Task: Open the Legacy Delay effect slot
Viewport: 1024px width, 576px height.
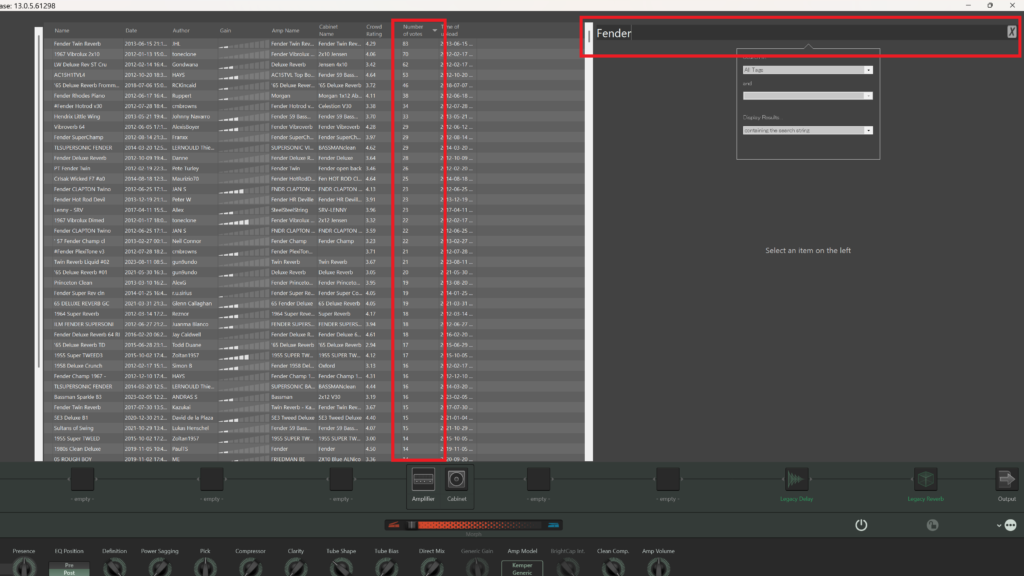Action: [x=798, y=479]
